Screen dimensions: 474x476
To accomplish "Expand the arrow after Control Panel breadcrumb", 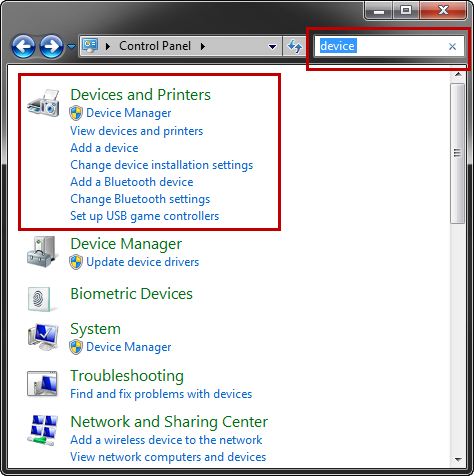I will [203, 46].
